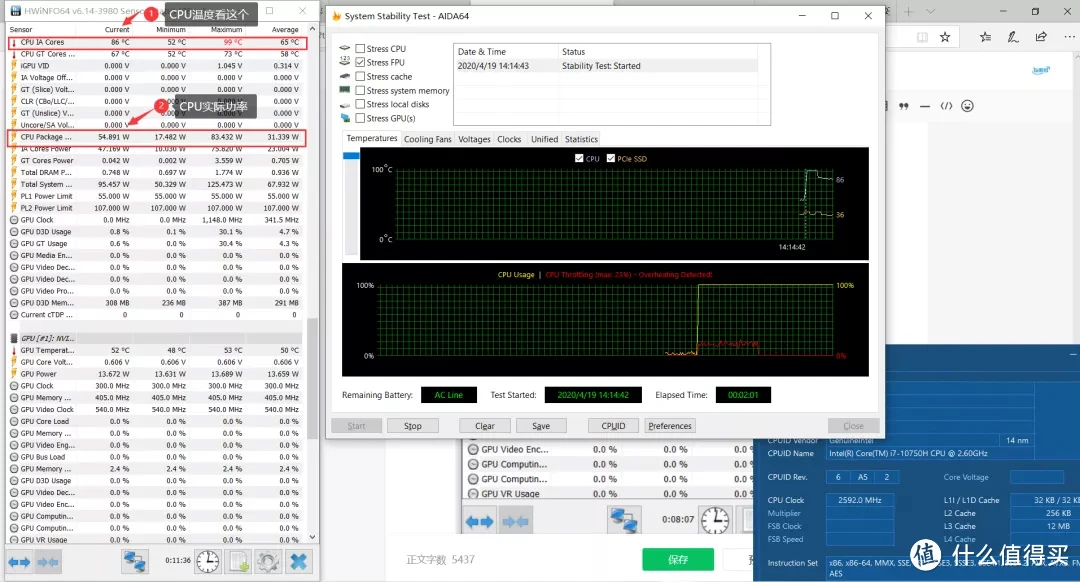This screenshot has height=582, width=1080.
Task: Insert a code block with the </> icon
Action: tap(946, 106)
